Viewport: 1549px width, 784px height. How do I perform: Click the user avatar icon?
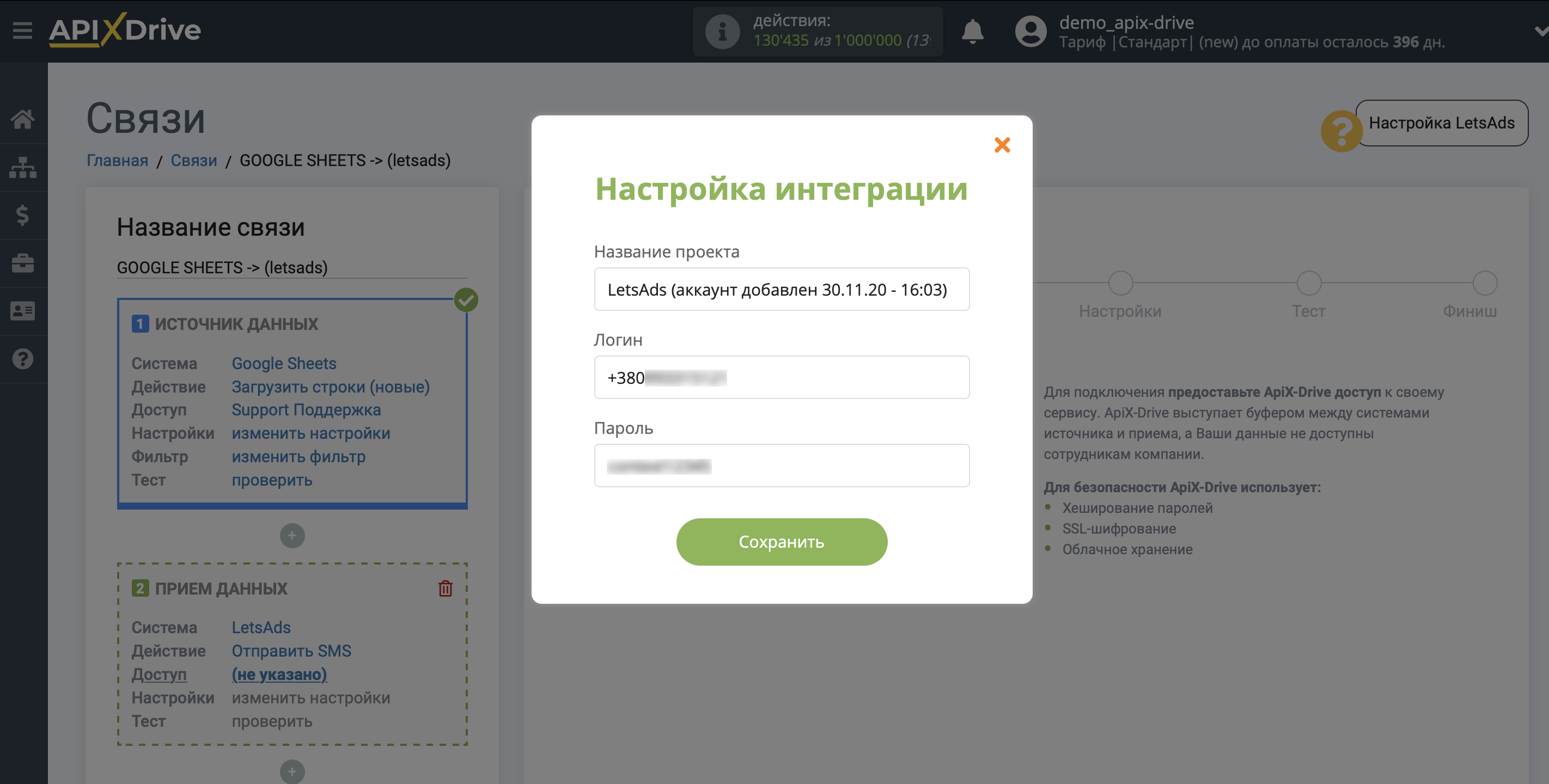click(x=1030, y=31)
